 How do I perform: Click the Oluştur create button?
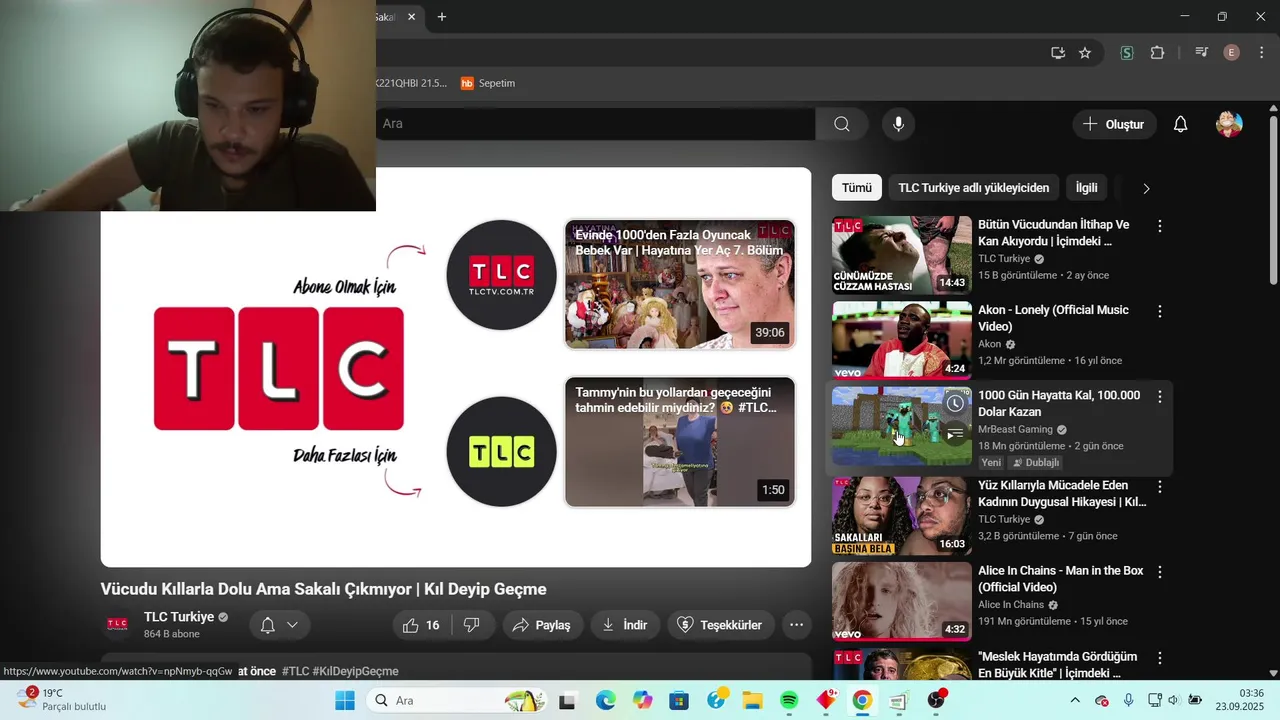click(x=1114, y=124)
